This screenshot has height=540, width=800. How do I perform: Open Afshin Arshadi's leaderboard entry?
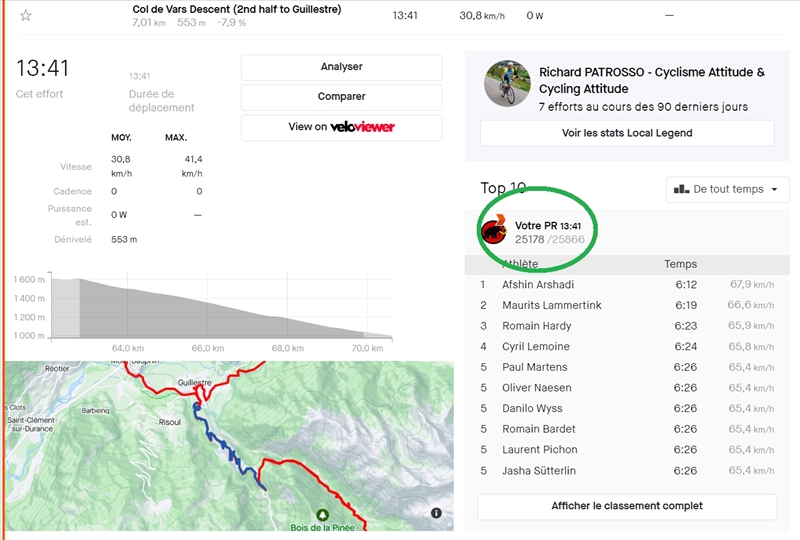(538, 285)
